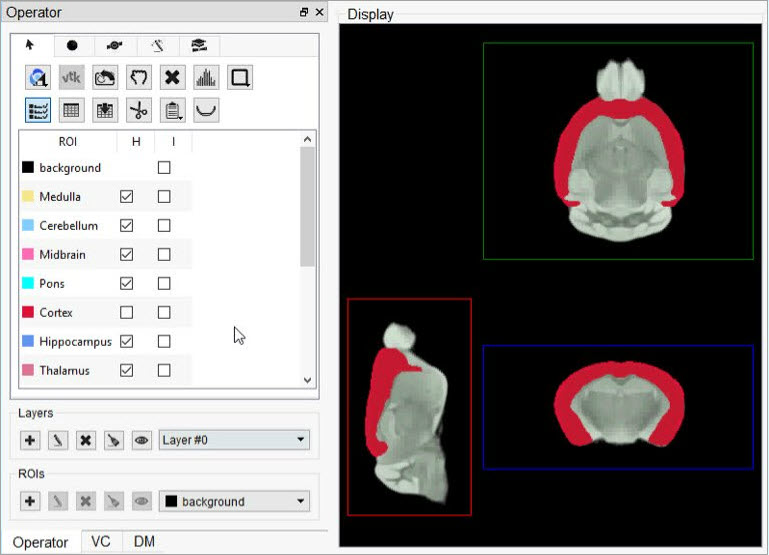The height and width of the screenshot is (555, 769).
Task: Click the histogram icon in the toolbar
Action: pos(205,77)
